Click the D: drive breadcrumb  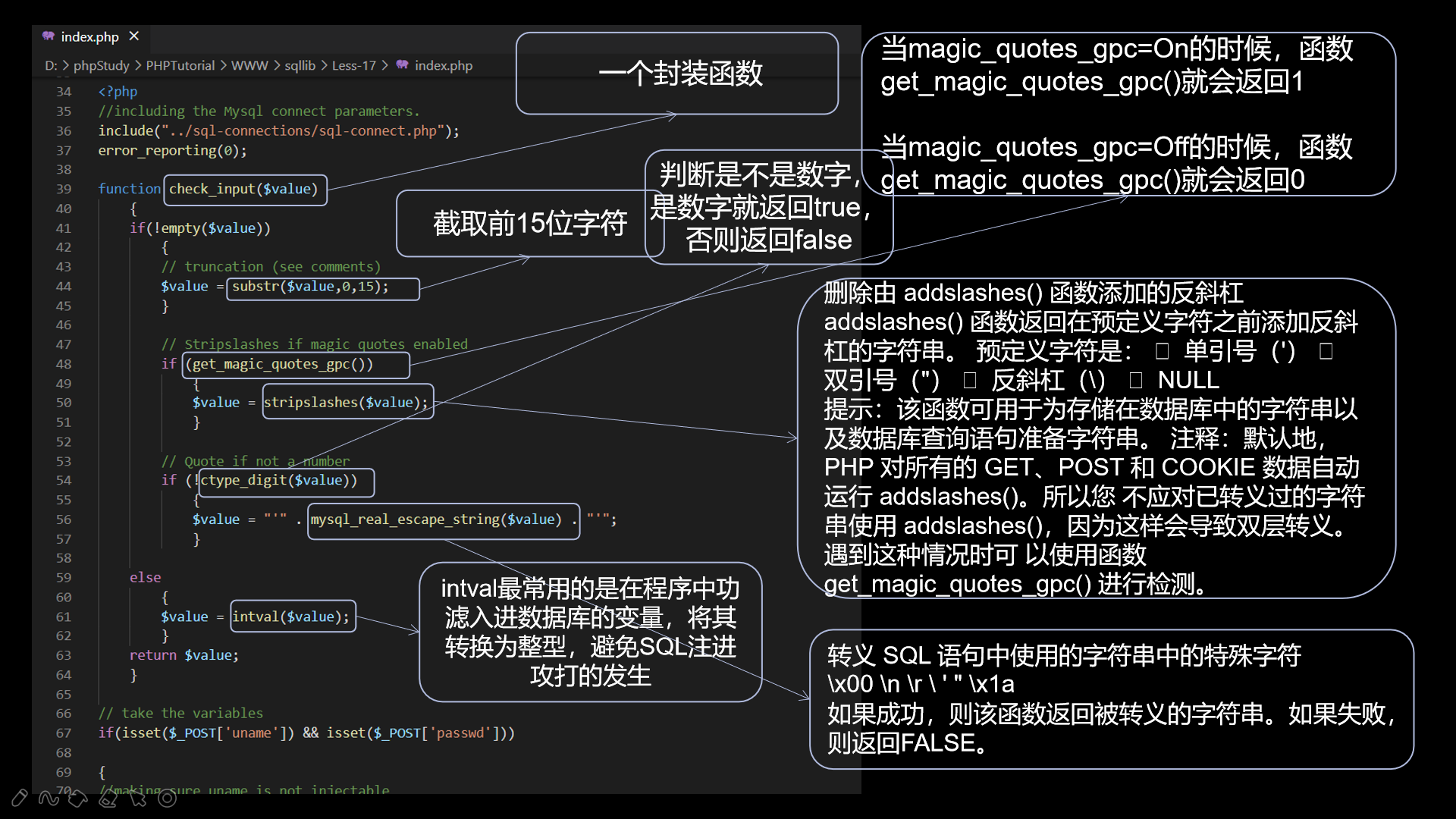coord(51,65)
